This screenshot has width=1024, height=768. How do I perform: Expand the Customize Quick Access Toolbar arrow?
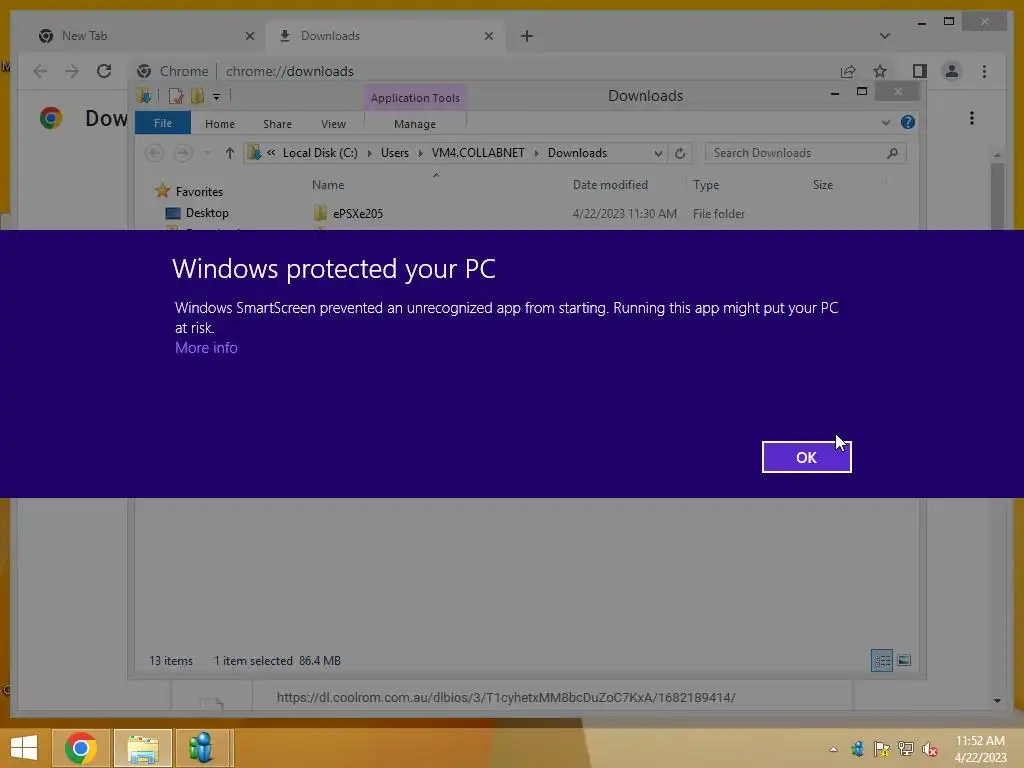click(216, 97)
